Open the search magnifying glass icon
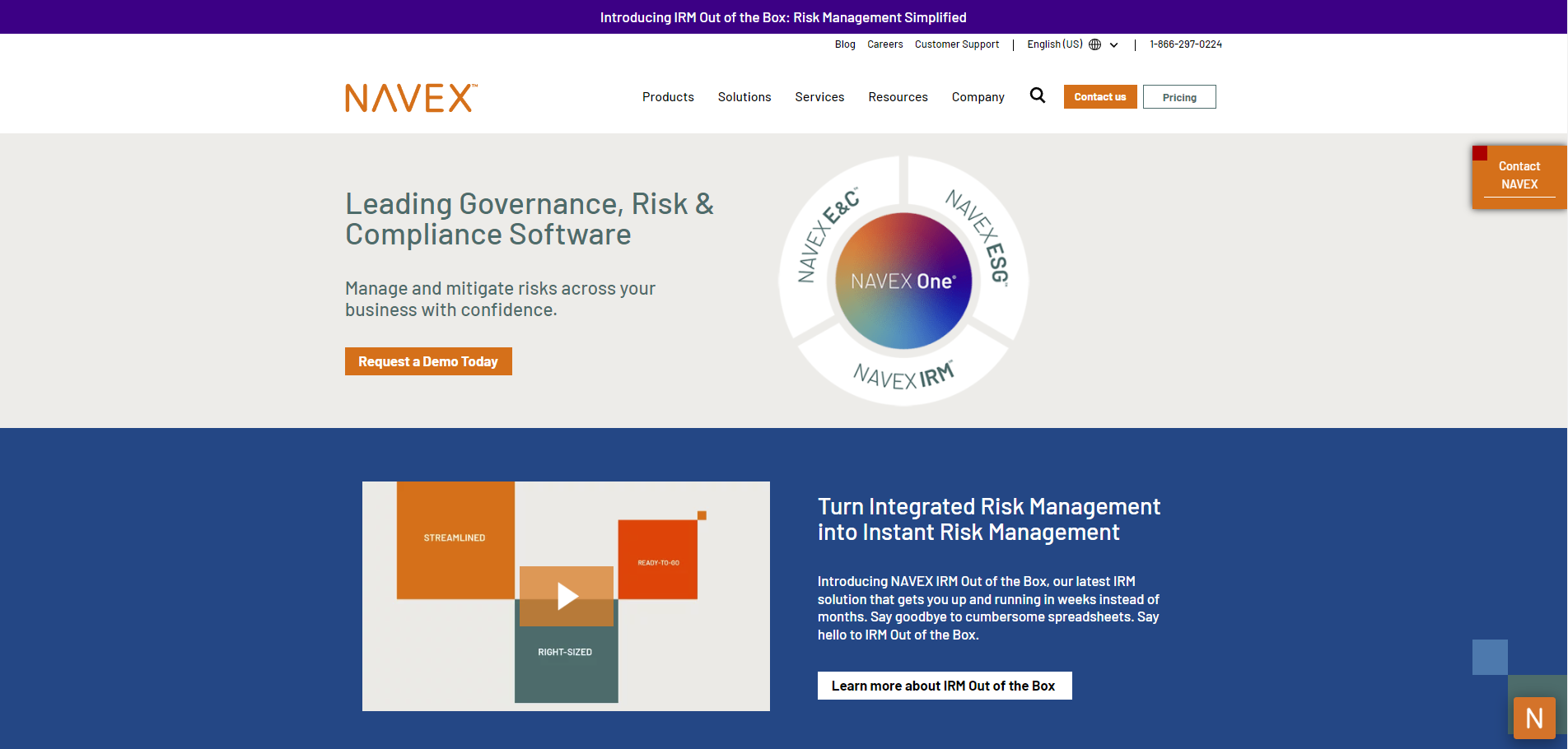The image size is (1568, 749). pos(1037,95)
